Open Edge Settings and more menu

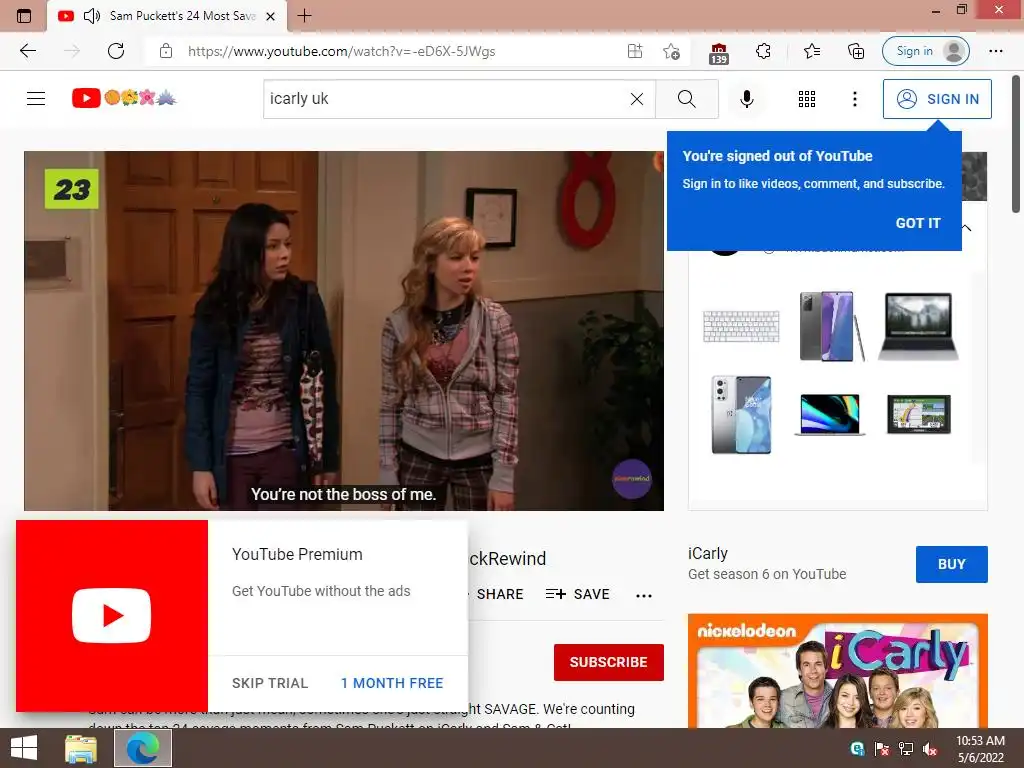point(995,51)
